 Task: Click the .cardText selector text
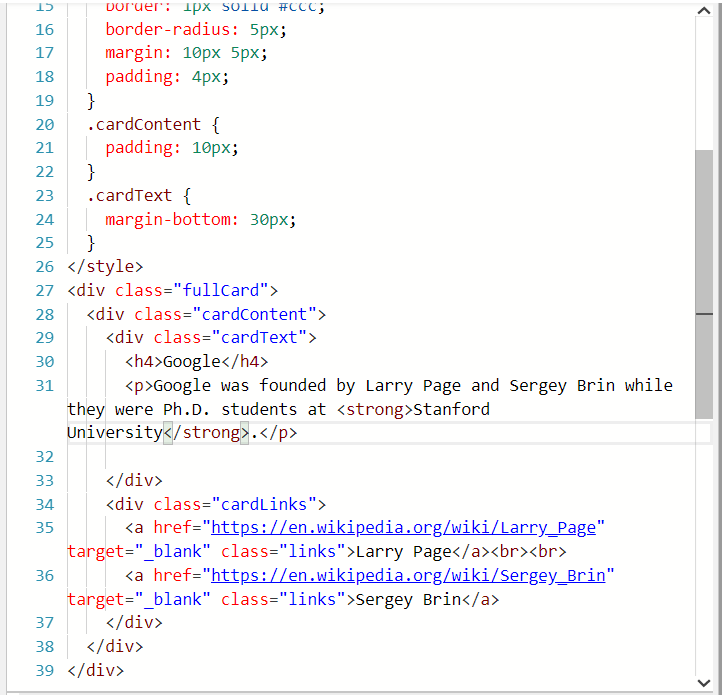[x=129, y=196]
